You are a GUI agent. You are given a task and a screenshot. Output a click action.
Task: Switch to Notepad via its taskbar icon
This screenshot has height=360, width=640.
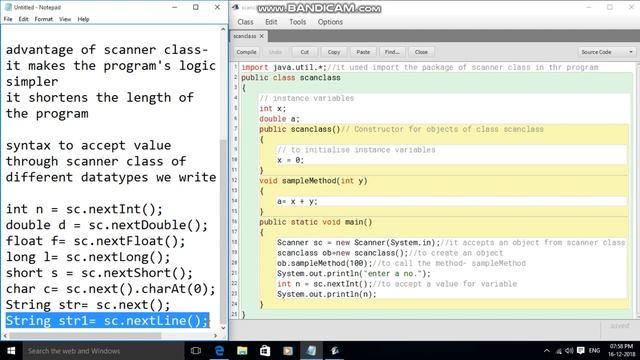tap(311, 351)
